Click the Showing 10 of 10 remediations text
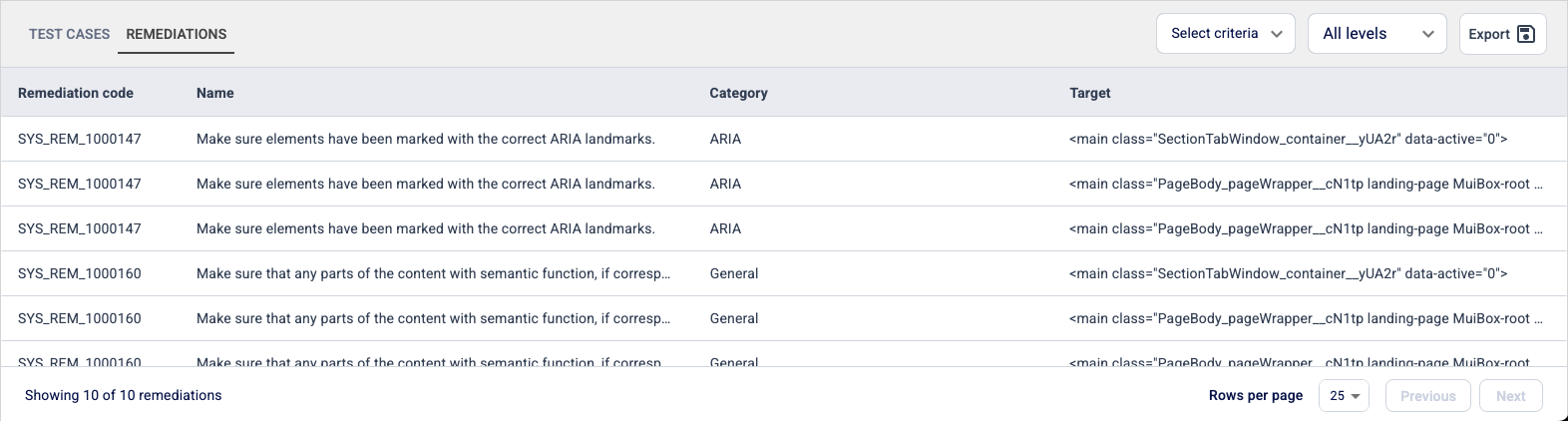 click(124, 395)
